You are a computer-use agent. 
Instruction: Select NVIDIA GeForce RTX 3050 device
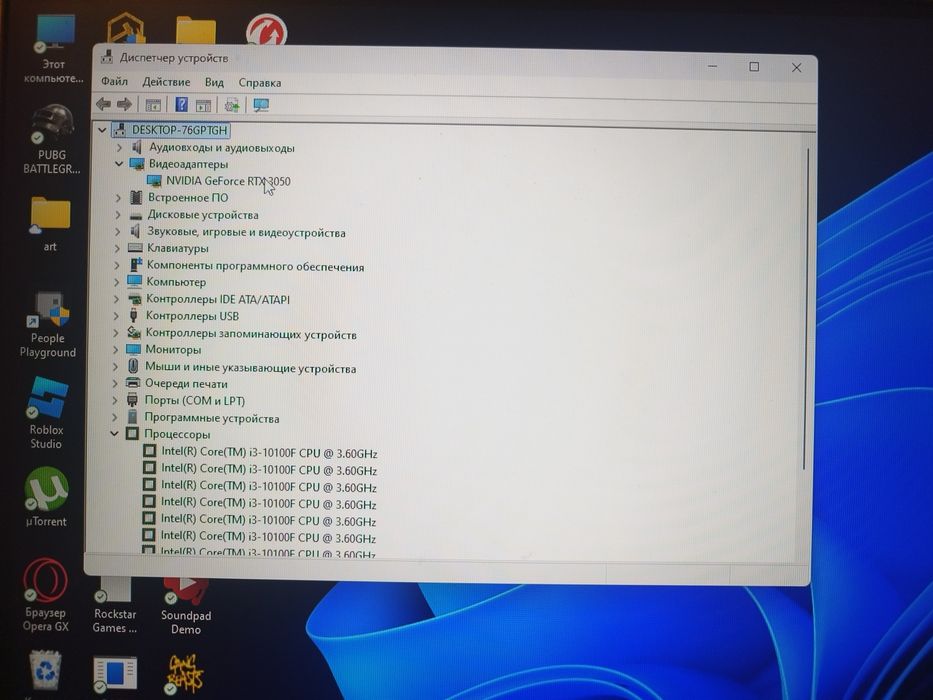[228, 181]
